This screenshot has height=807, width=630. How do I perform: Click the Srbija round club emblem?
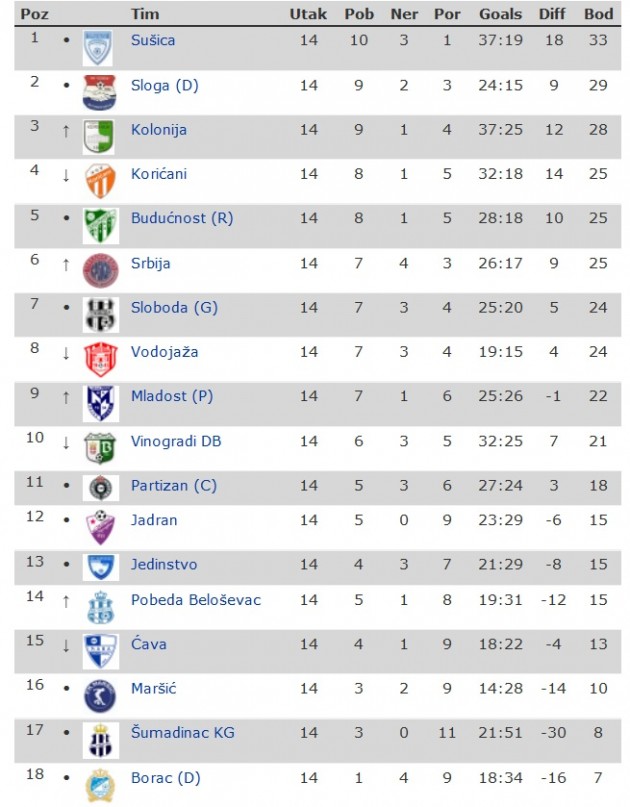(x=100, y=270)
